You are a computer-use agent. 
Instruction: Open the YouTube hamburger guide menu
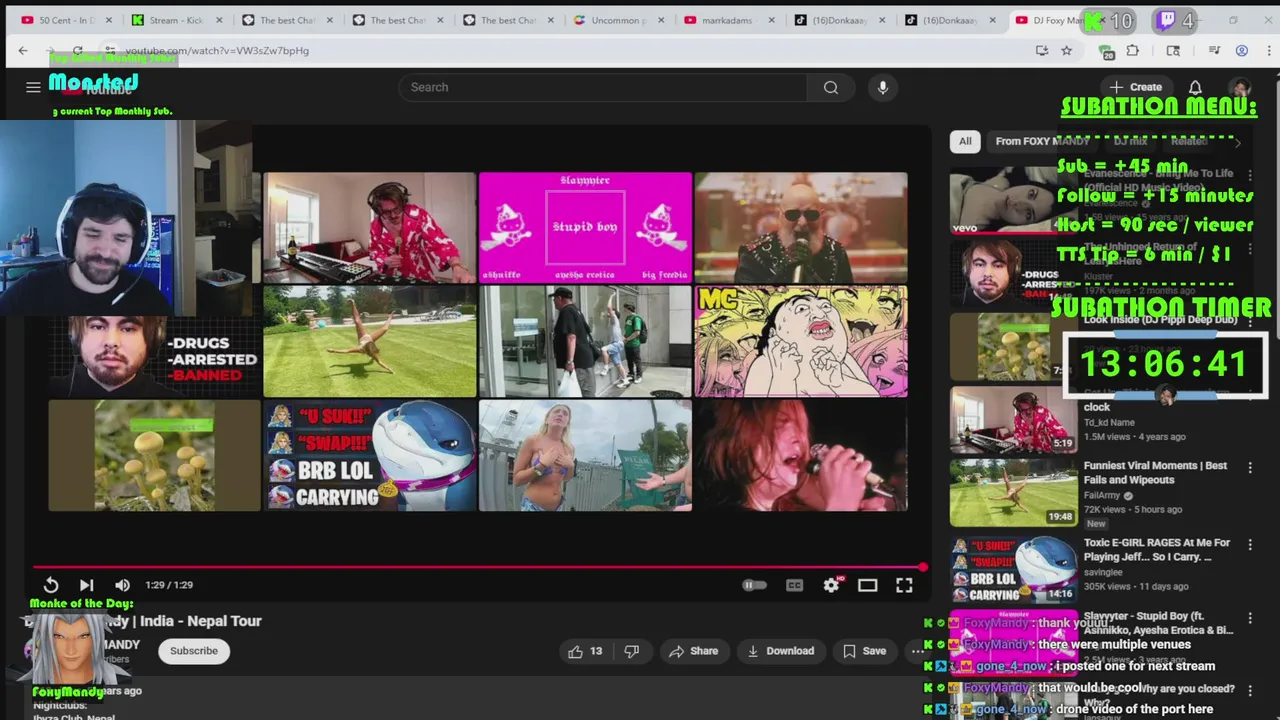coord(33,87)
